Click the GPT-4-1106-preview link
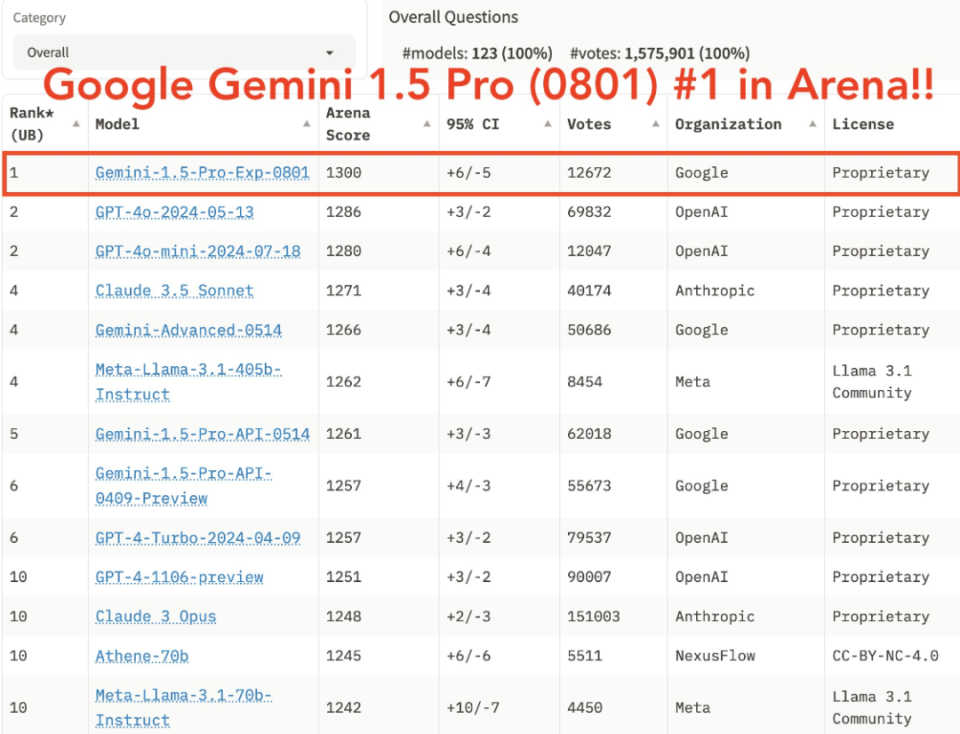Viewport: 960px width, 734px height. (x=179, y=577)
